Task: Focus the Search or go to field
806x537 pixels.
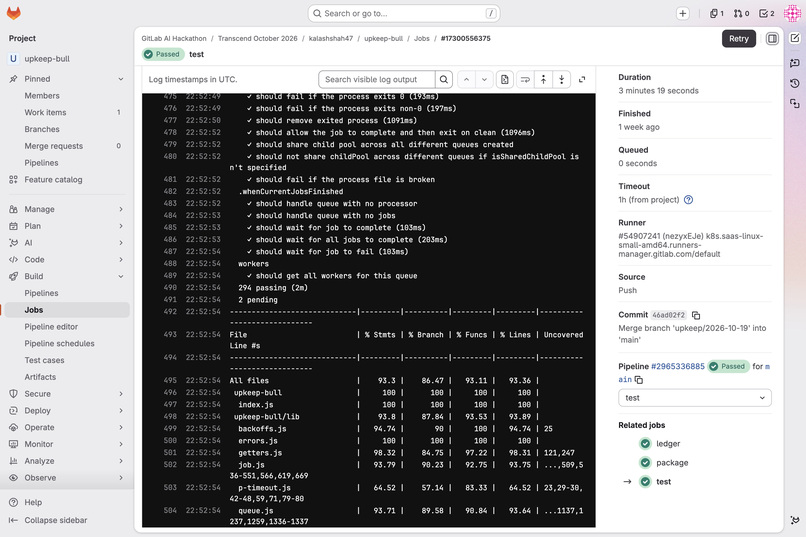Action: pyautogui.click(x=404, y=13)
